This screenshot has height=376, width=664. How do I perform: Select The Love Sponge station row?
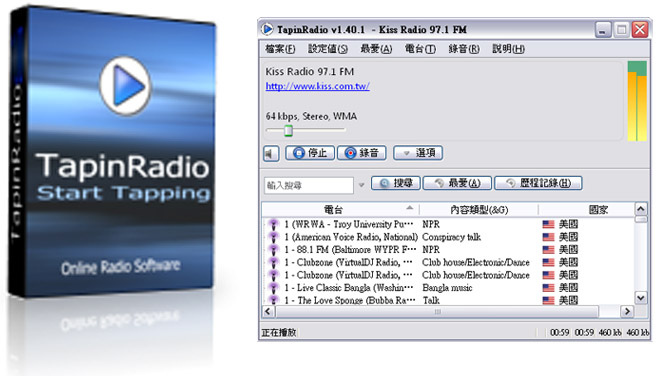click(x=448, y=300)
